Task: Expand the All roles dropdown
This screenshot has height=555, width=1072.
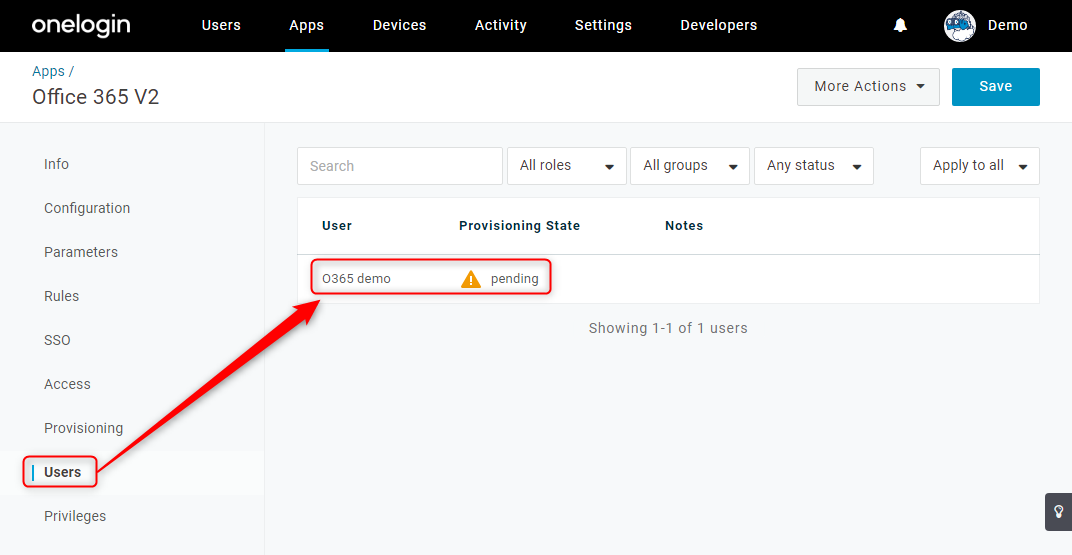Action: point(567,166)
